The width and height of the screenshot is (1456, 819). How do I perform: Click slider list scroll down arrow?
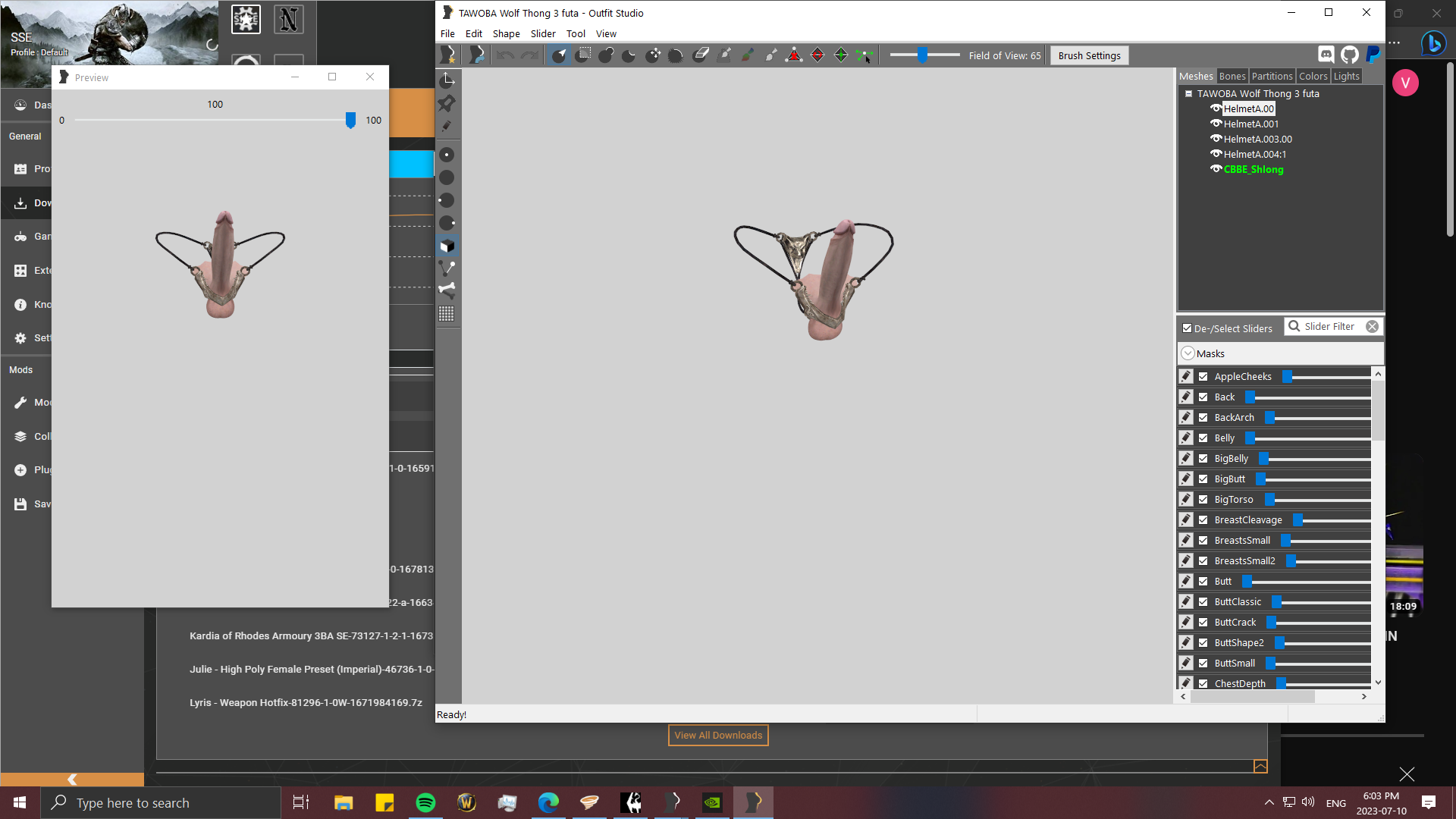[x=1378, y=682]
